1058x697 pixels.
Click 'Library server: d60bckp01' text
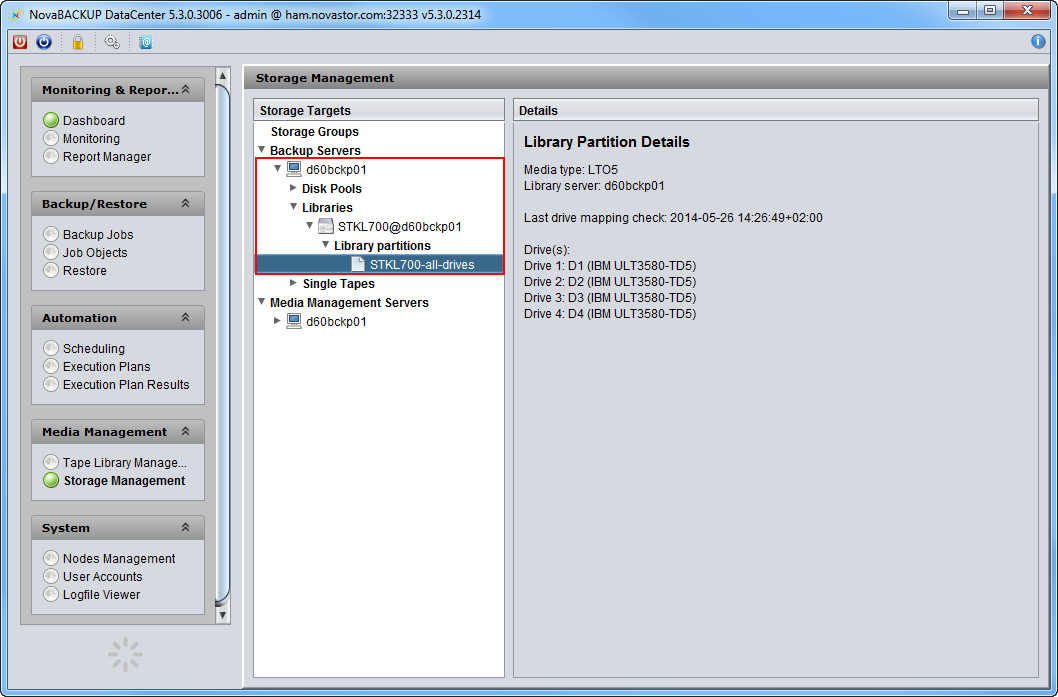[594, 186]
